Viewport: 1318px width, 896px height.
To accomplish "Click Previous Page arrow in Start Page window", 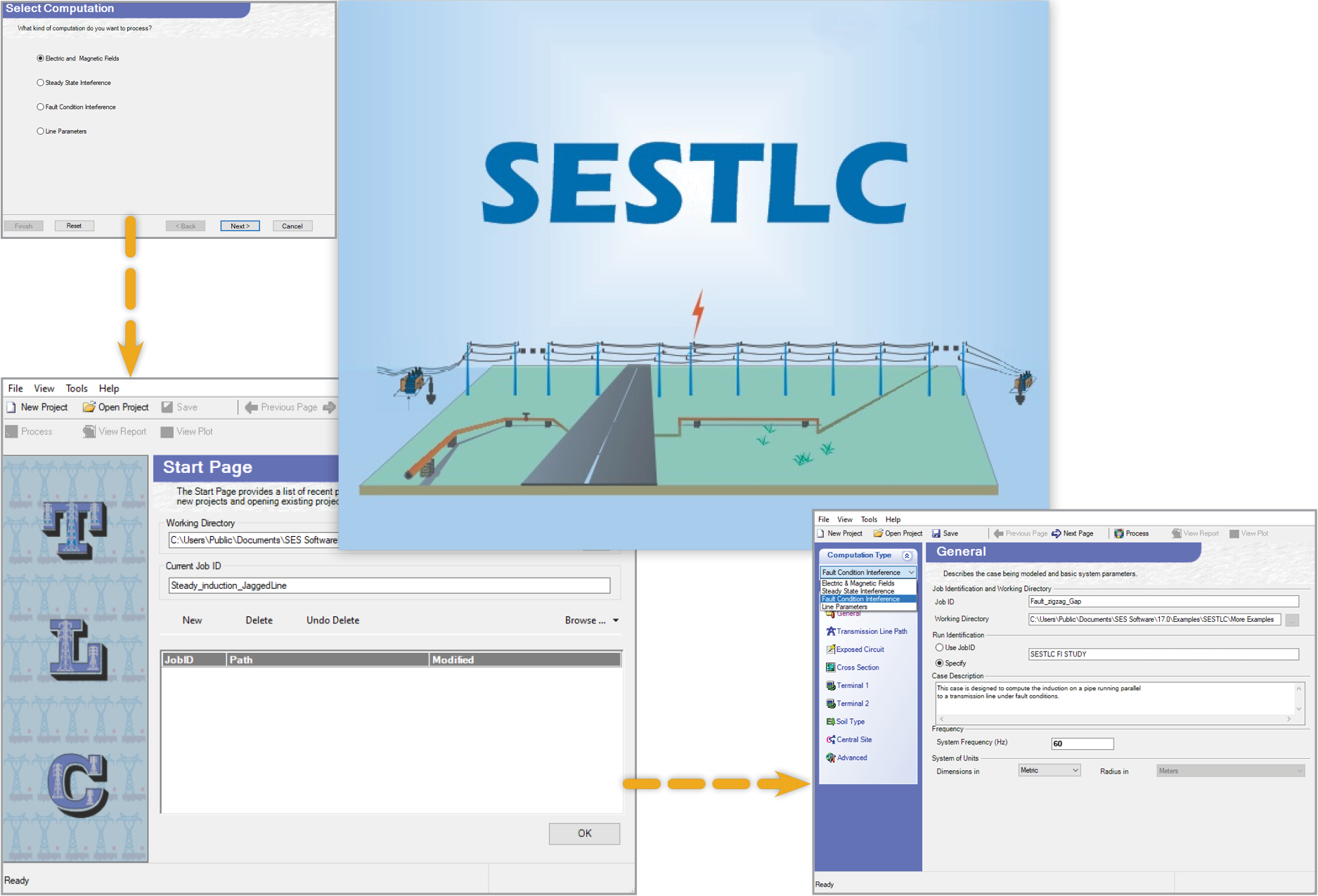I will click(x=251, y=408).
